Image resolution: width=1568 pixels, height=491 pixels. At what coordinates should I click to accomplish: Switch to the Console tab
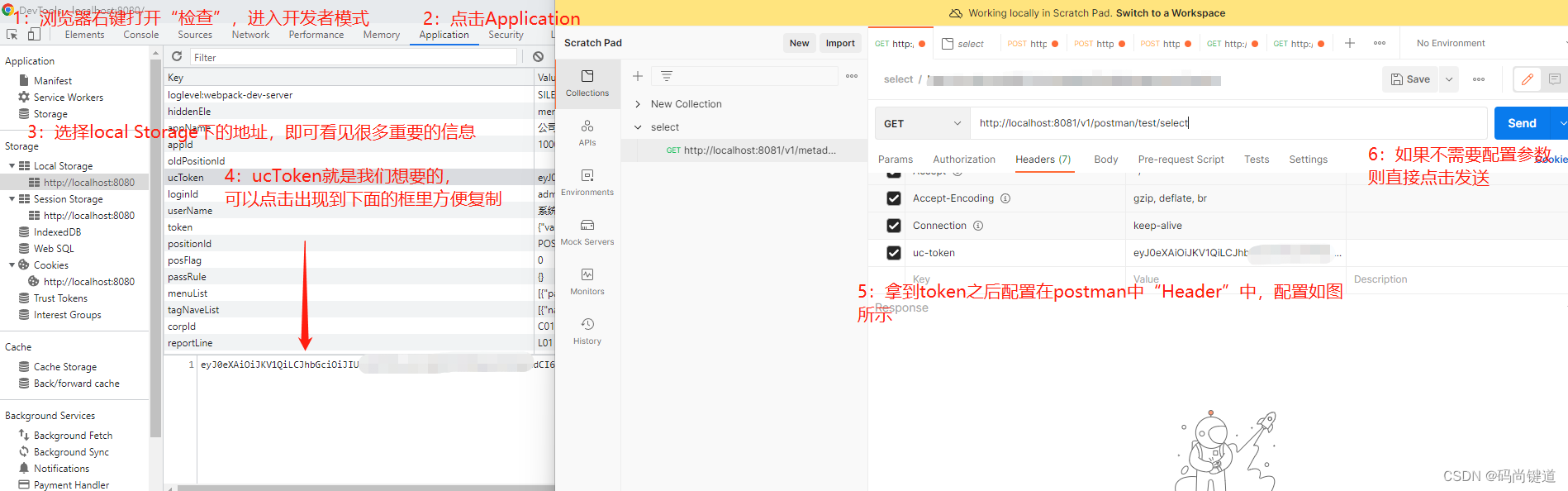(x=141, y=35)
